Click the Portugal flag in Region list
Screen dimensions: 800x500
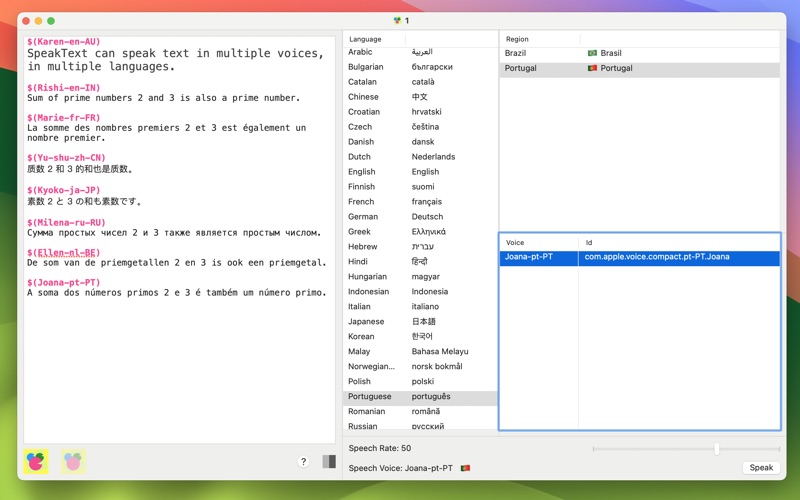592,68
